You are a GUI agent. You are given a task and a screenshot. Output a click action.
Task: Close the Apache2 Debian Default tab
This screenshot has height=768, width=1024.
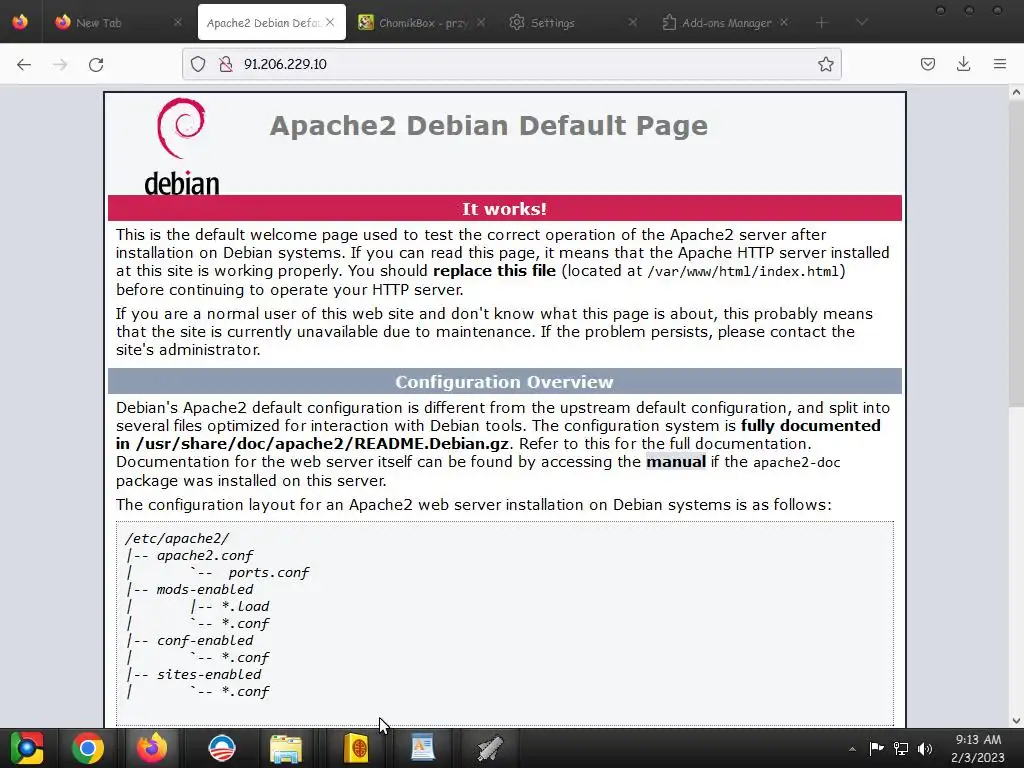click(330, 22)
